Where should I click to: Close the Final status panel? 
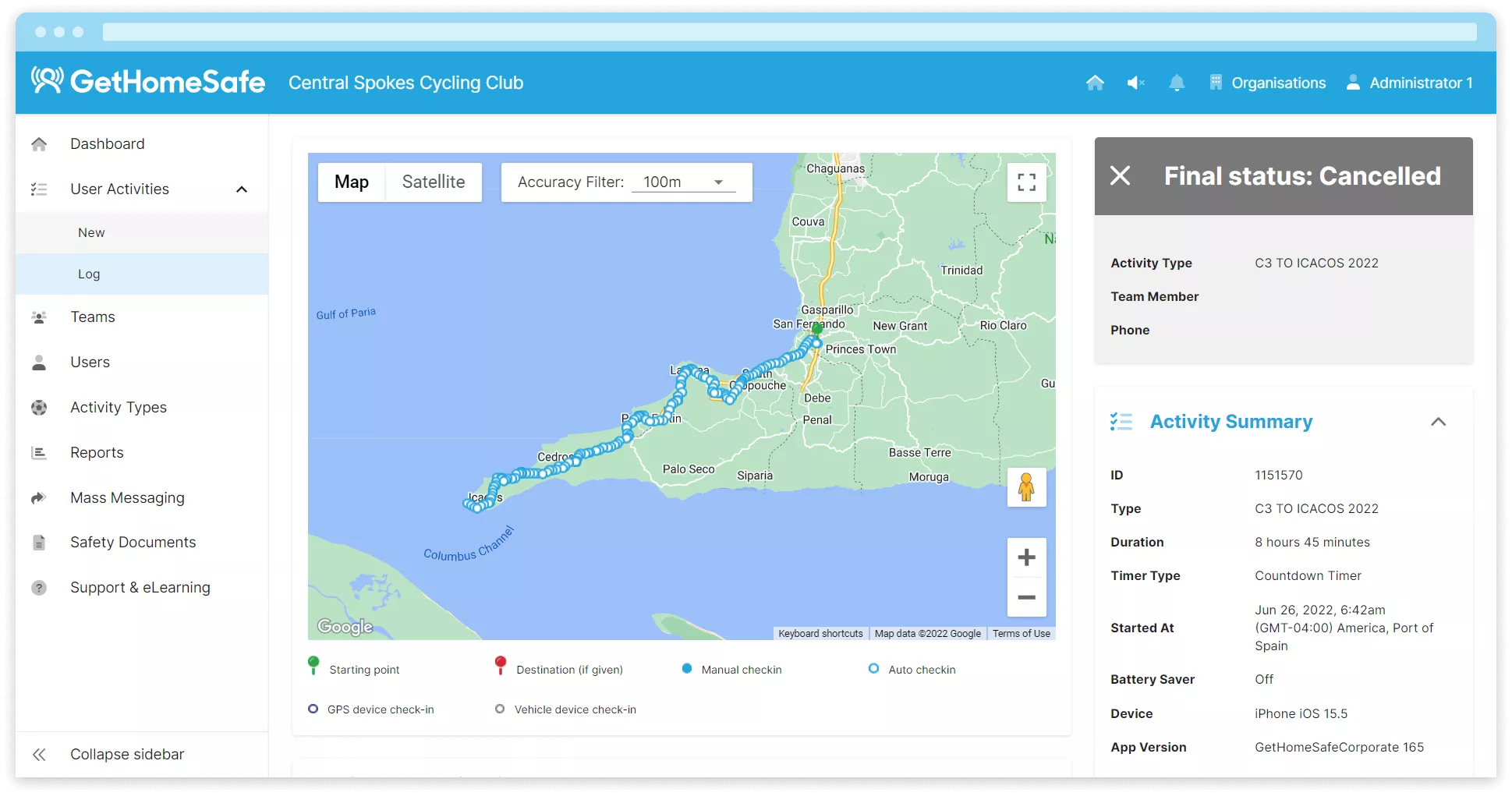coord(1120,176)
